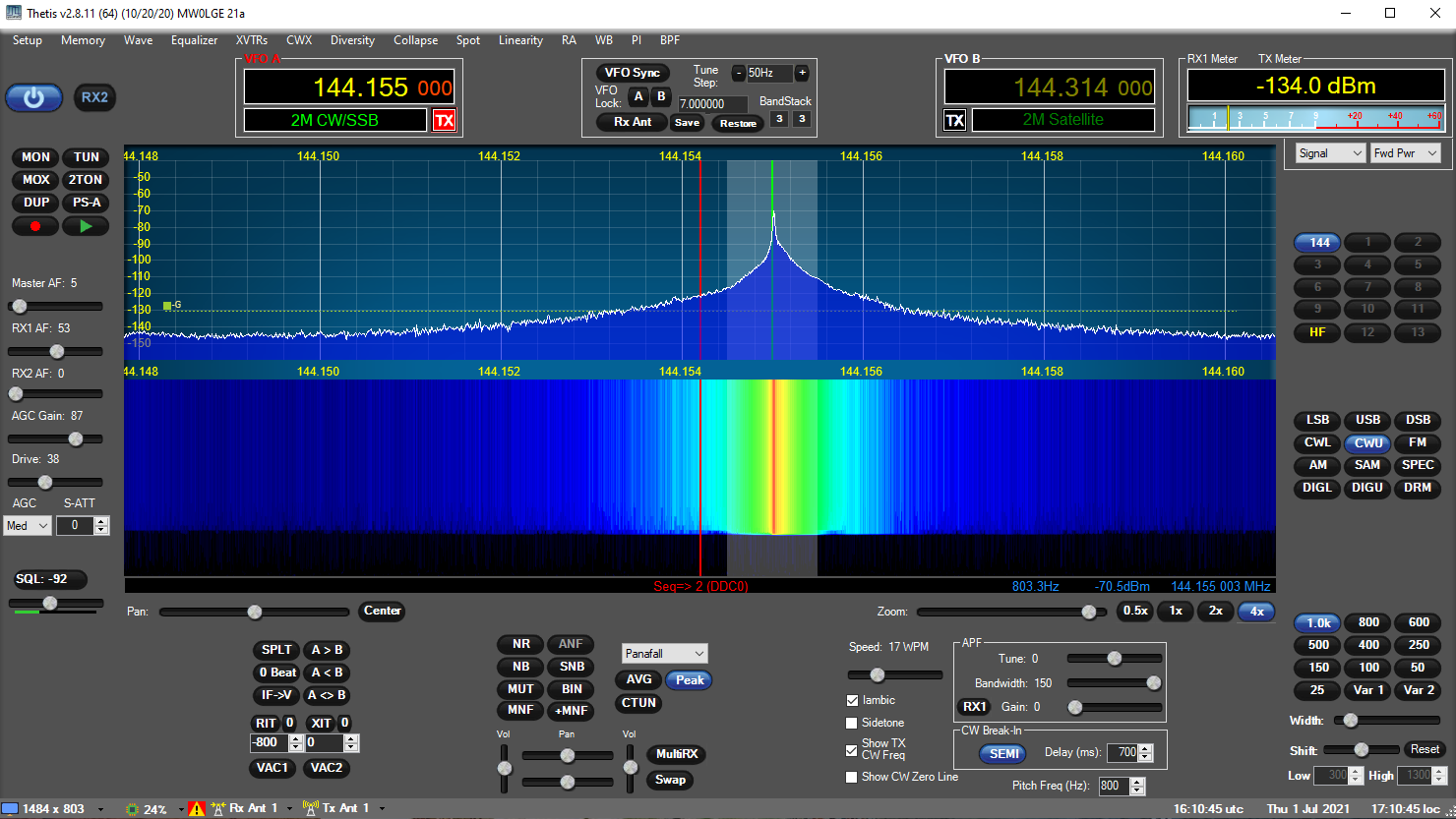
Task: Click the tune step plus button
Action: click(x=802, y=73)
